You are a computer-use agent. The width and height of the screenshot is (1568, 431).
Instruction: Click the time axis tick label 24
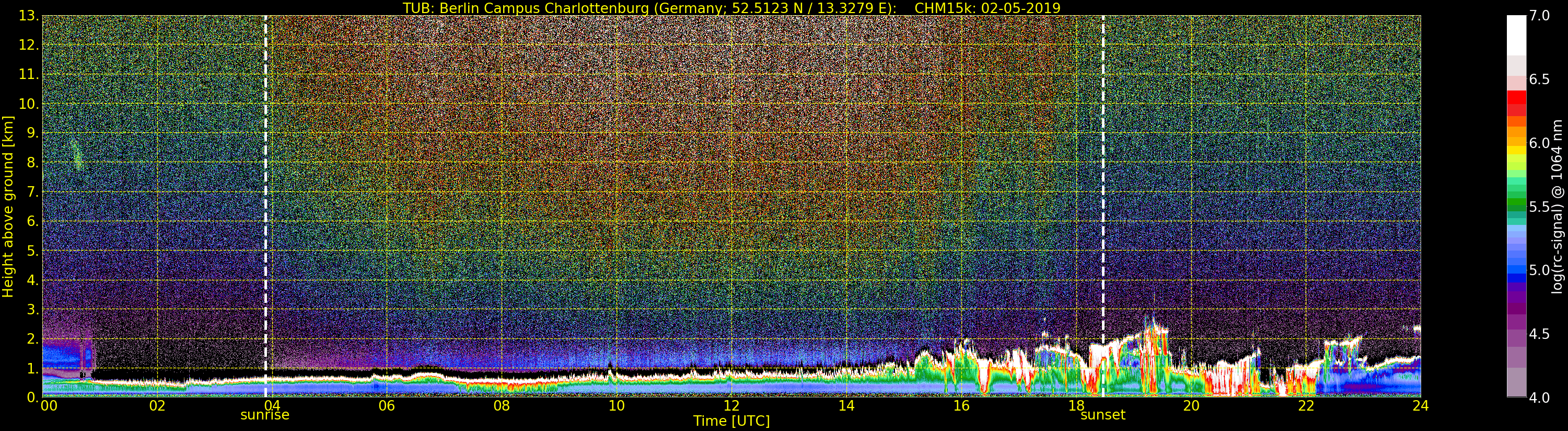[1420, 406]
